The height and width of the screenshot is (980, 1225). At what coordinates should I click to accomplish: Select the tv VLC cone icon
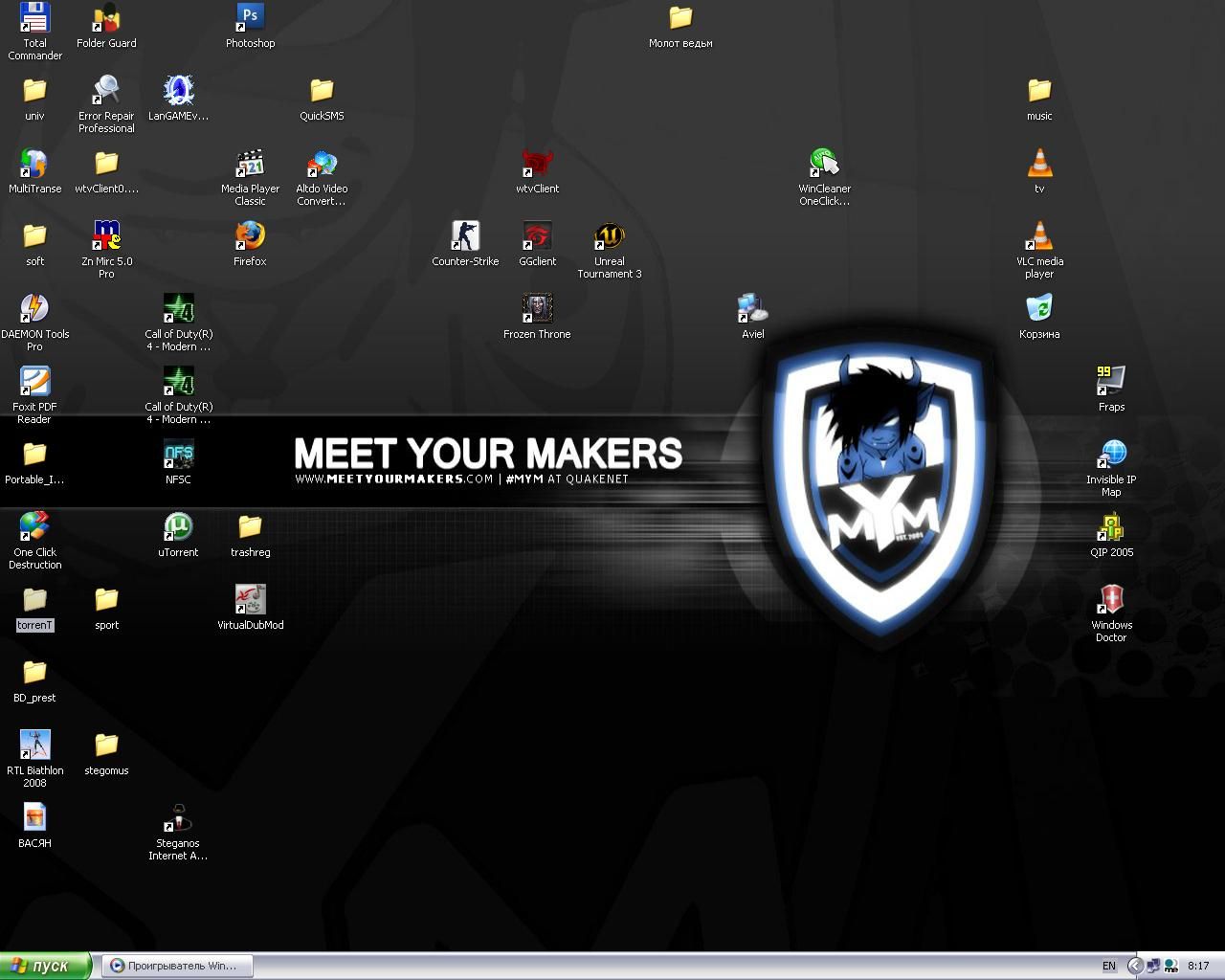click(x=1039, y=163)
